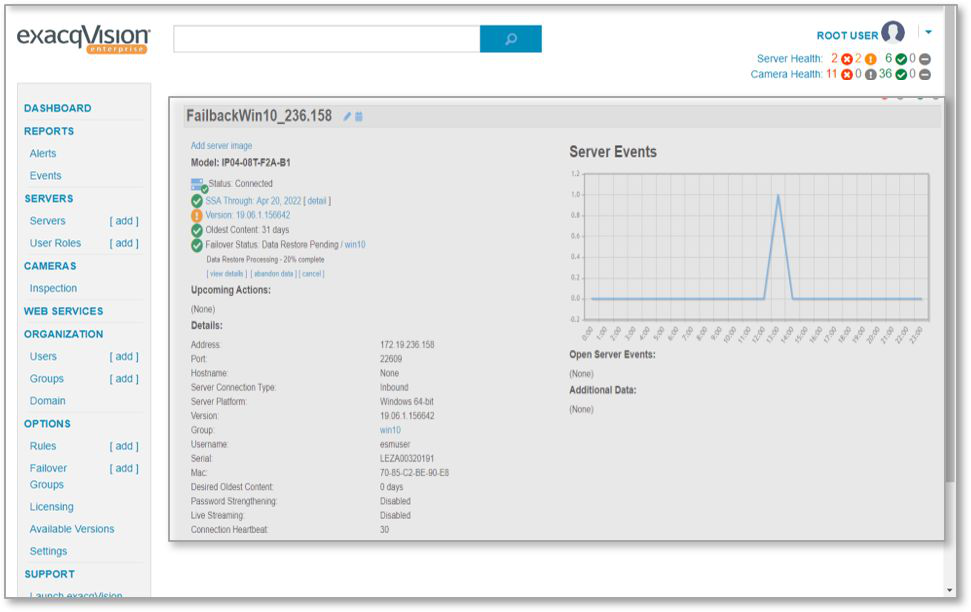Open Options section heading

[x=47, y=424]
